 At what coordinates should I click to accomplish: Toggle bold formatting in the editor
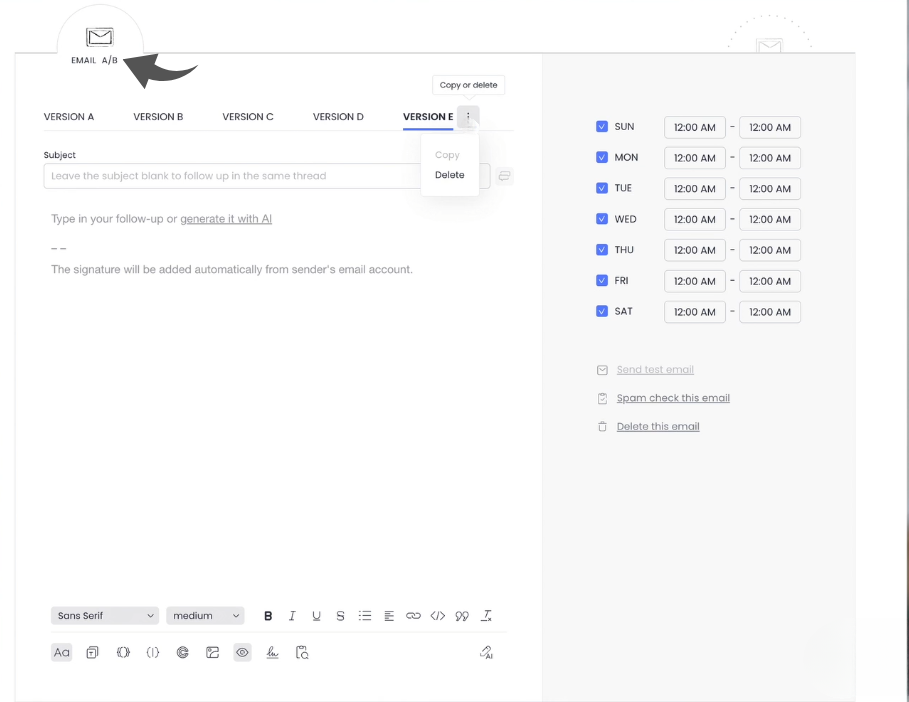(268, 616)
